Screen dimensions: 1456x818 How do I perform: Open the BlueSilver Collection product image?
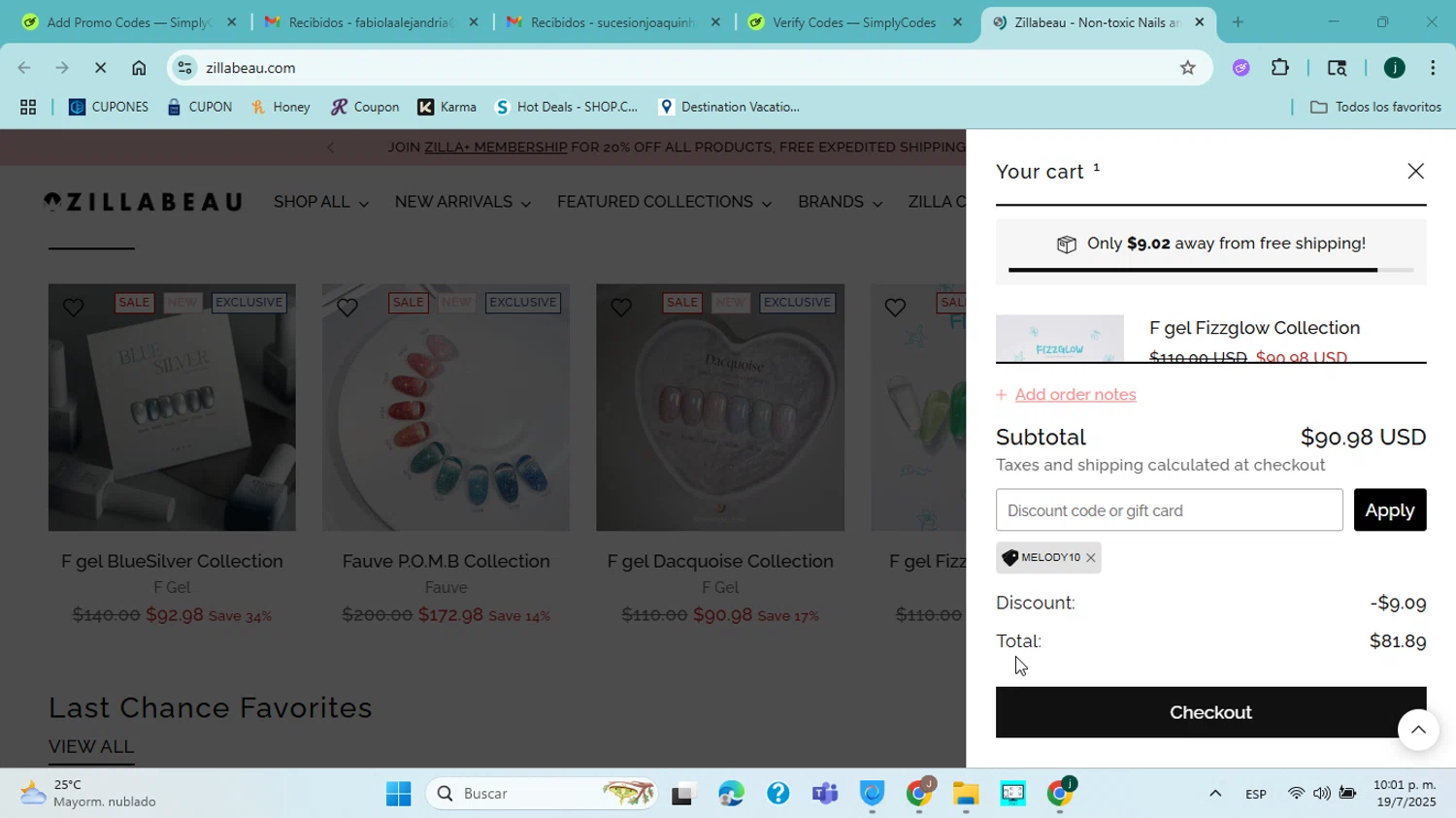click(x=172, y=408)
